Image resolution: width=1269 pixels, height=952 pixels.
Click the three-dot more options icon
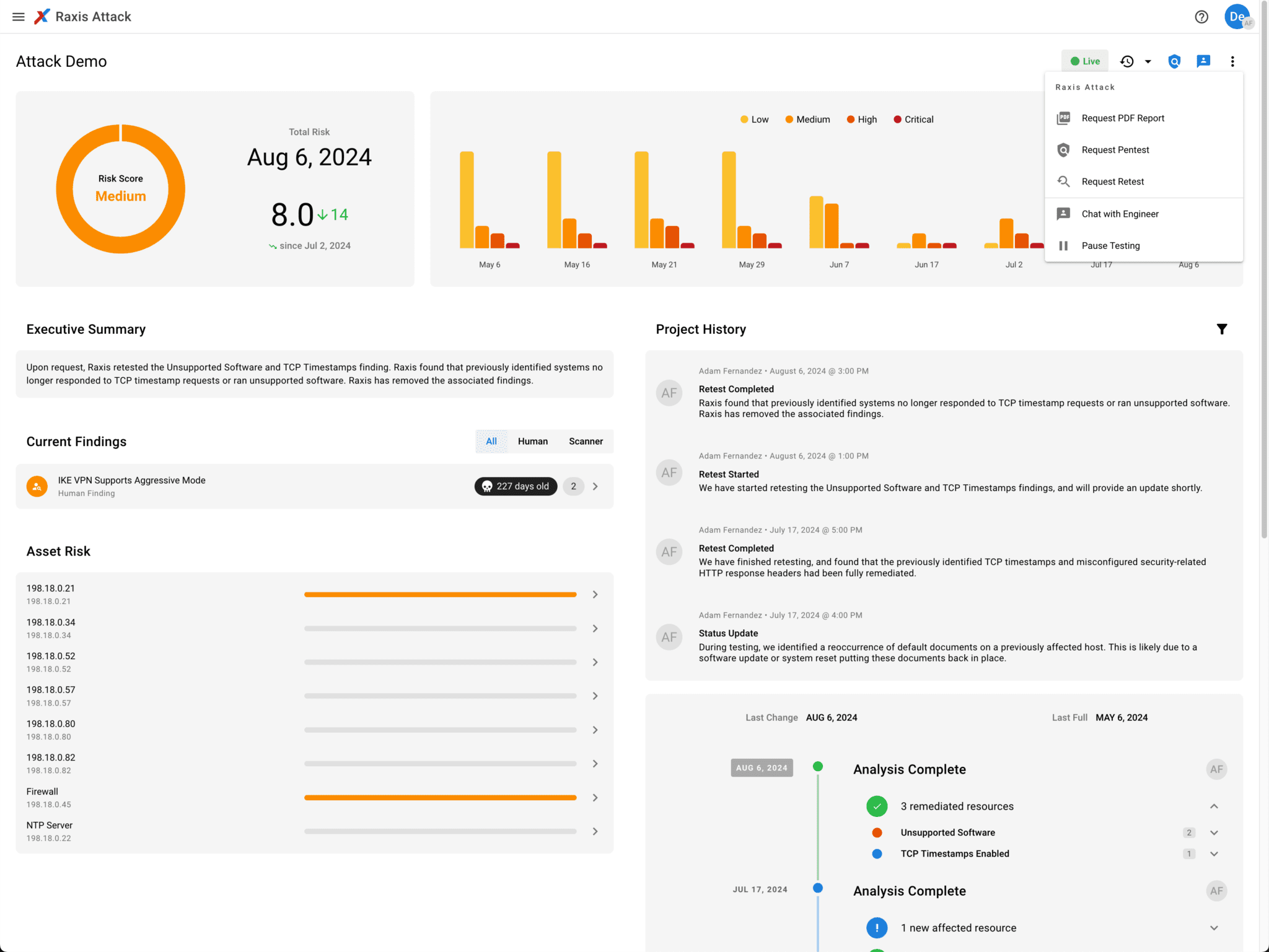pyautogui.click(x=1232, y=61)
